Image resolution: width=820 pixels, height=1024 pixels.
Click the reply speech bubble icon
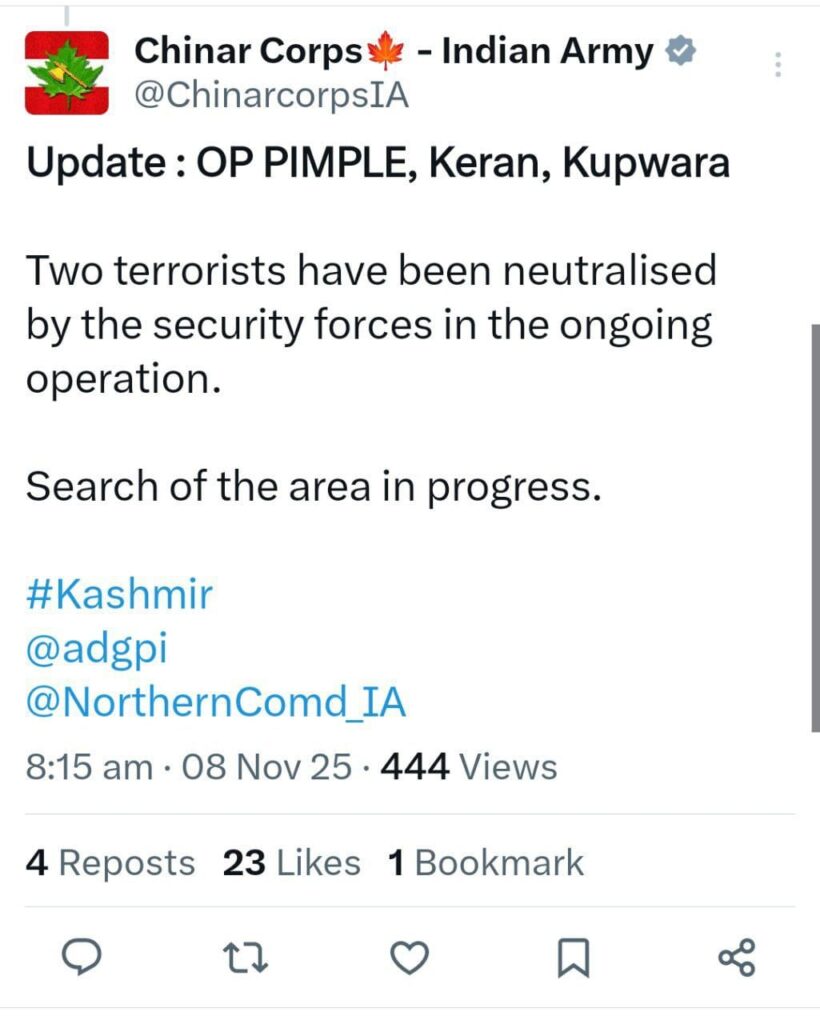pos(80,960)
